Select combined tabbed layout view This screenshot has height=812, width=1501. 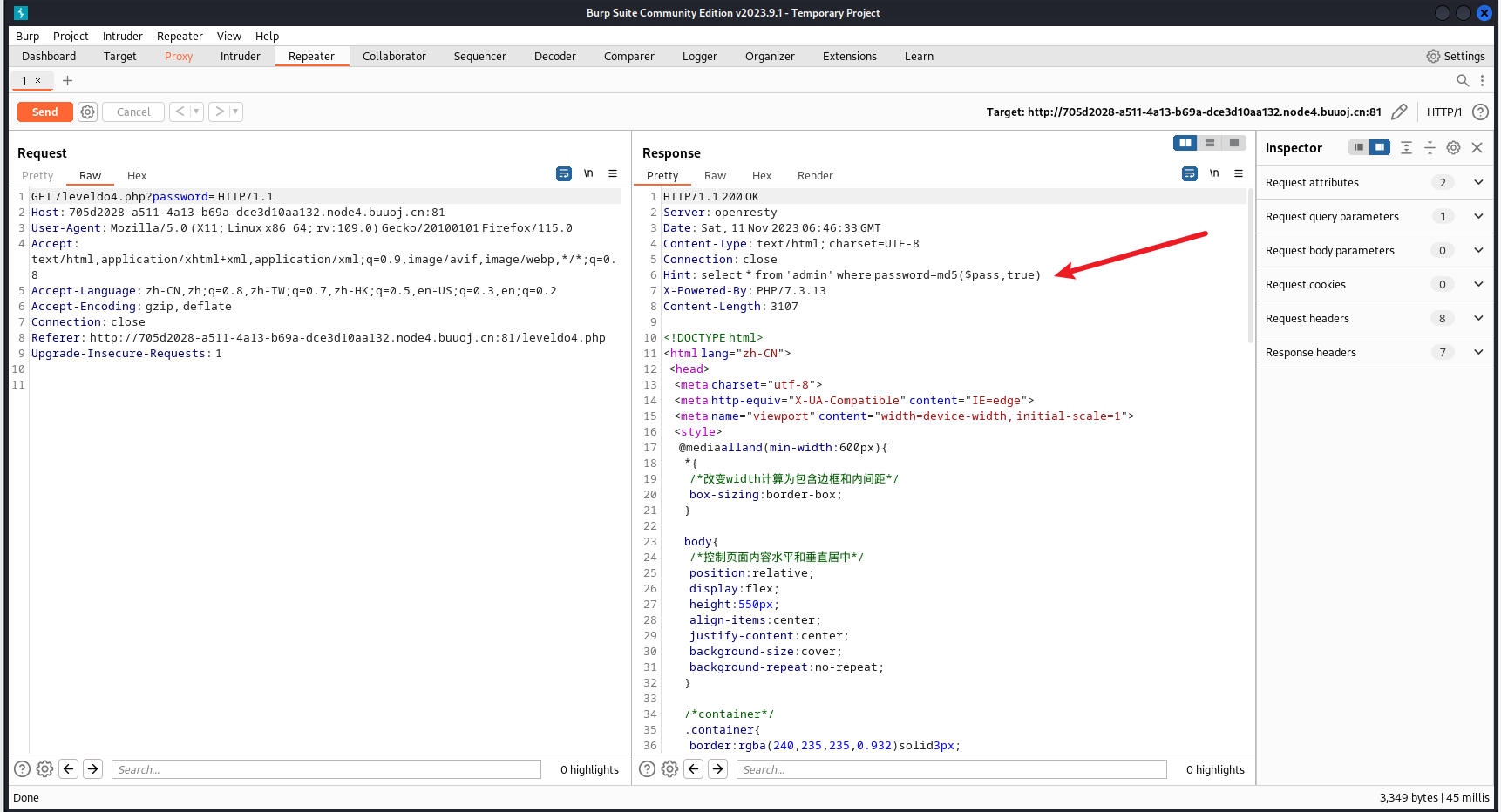1234,143
